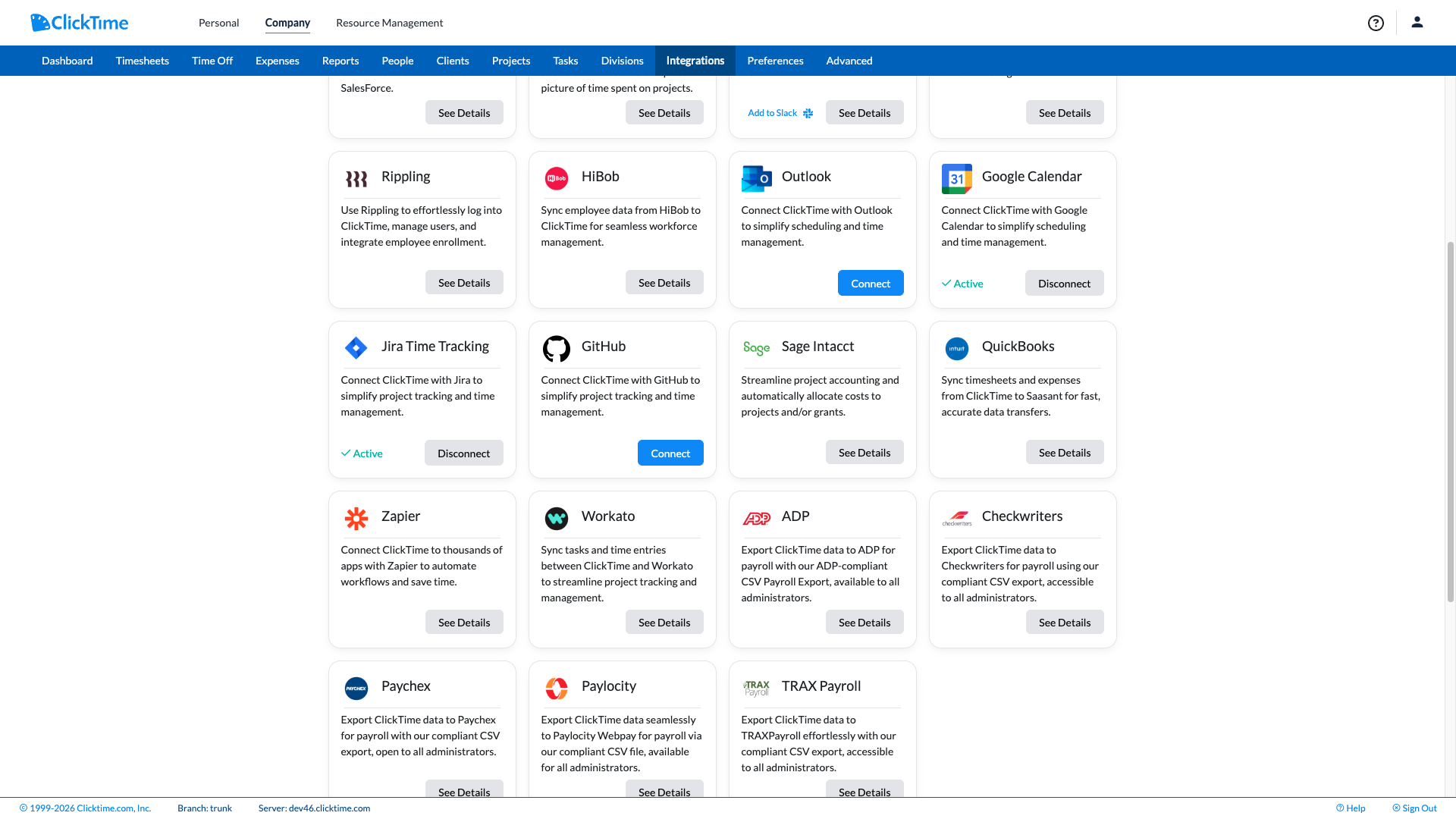The height and width of the screenshot is (819, 1456).
Task: Open the Clicktime.com, Inc. copyright link
Action: (85, 808)
